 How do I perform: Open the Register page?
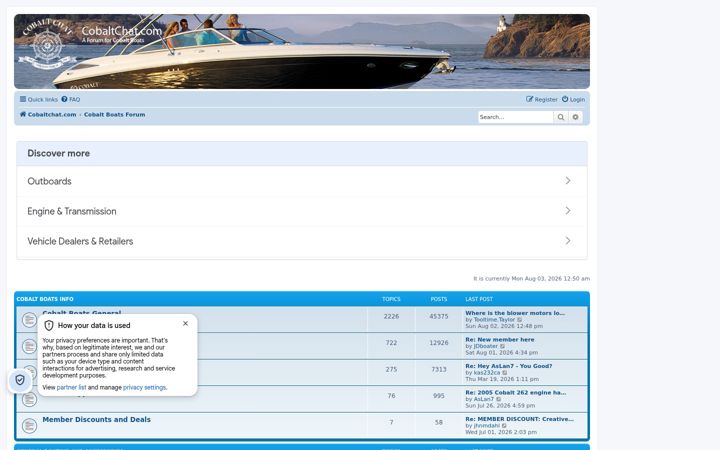542,99
